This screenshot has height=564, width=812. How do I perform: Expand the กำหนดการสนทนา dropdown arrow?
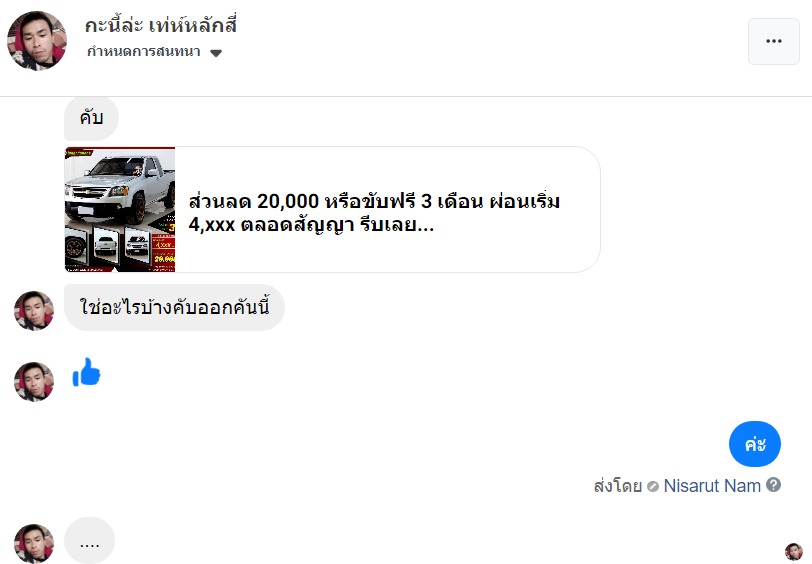coord(216,53)
